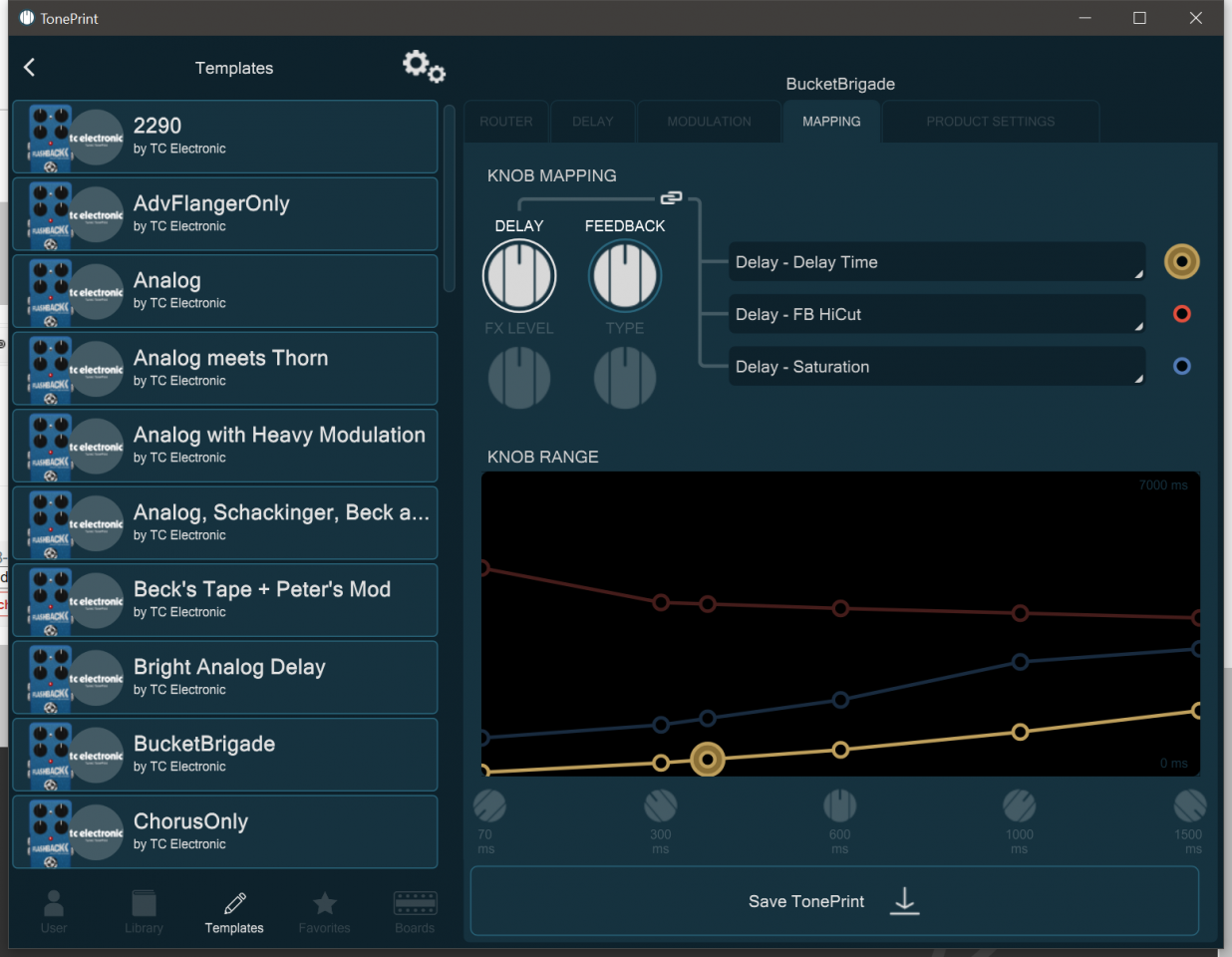This screenshot has height=957, width=1232.
Task: Open the User section
Action: pyautogui.click(x=54, y=912)
